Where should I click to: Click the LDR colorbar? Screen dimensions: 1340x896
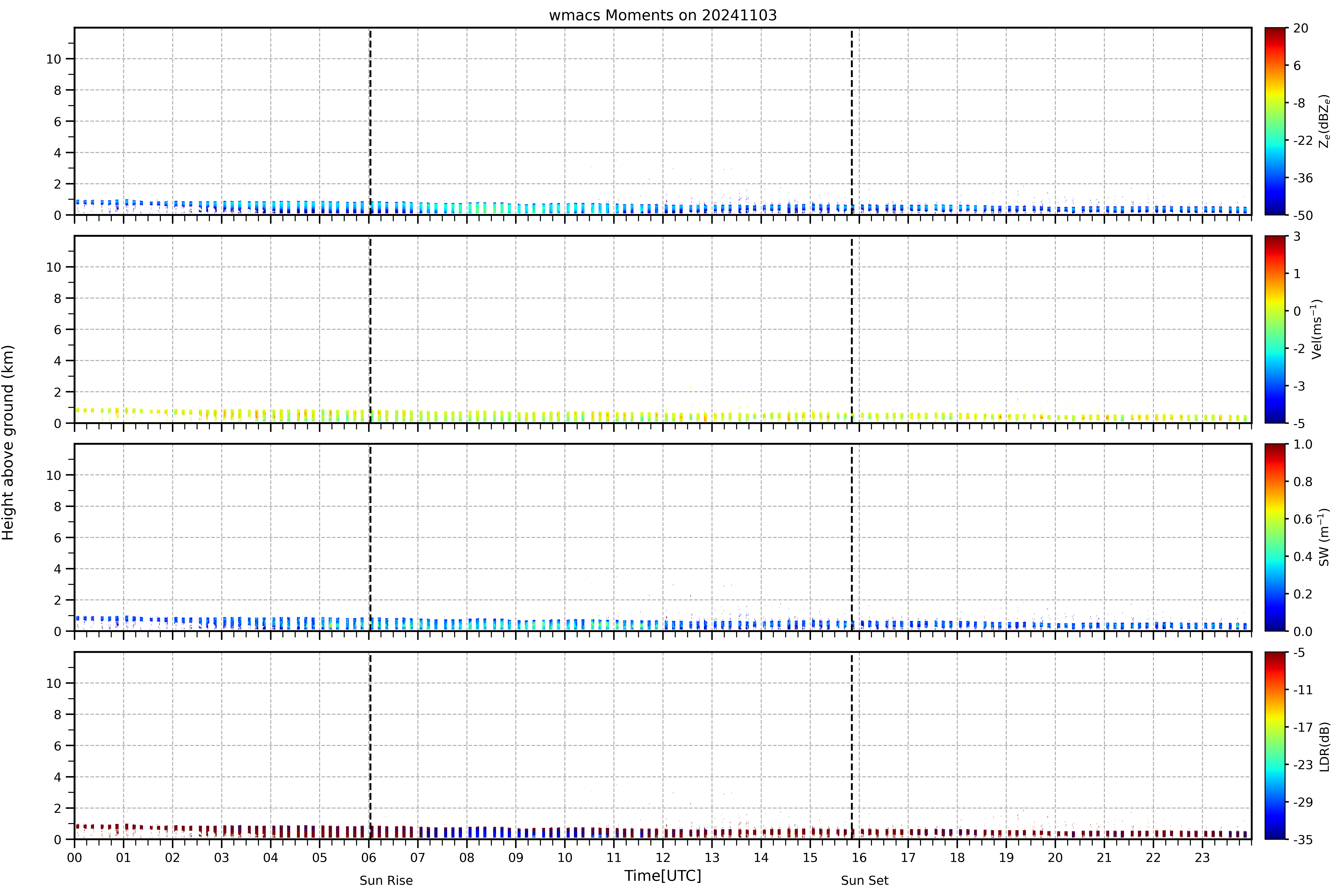click(1275, 746)
